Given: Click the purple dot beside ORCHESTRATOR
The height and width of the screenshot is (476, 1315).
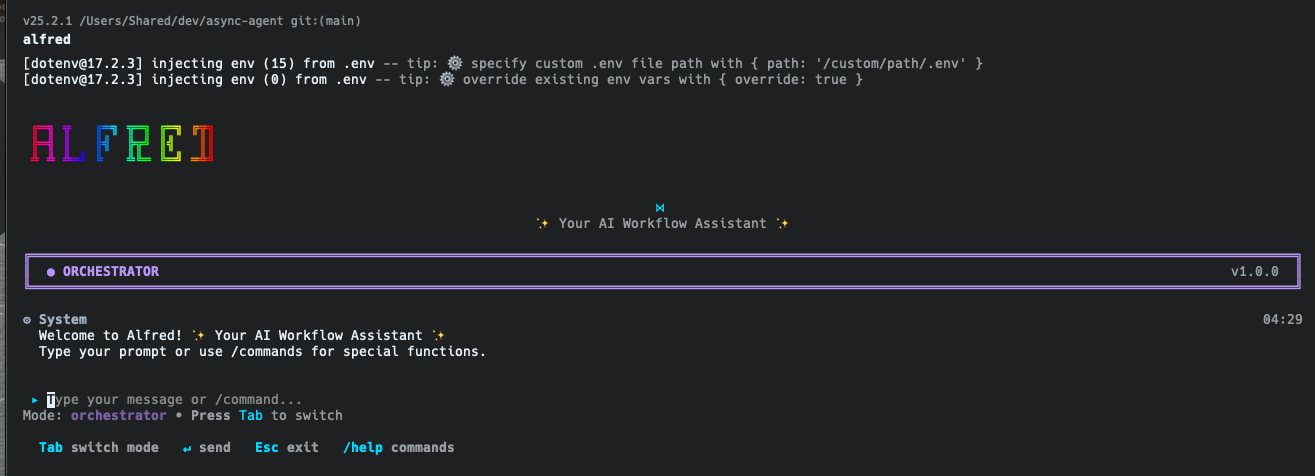Looking at the screenshot, I should [x=51, y=272].
